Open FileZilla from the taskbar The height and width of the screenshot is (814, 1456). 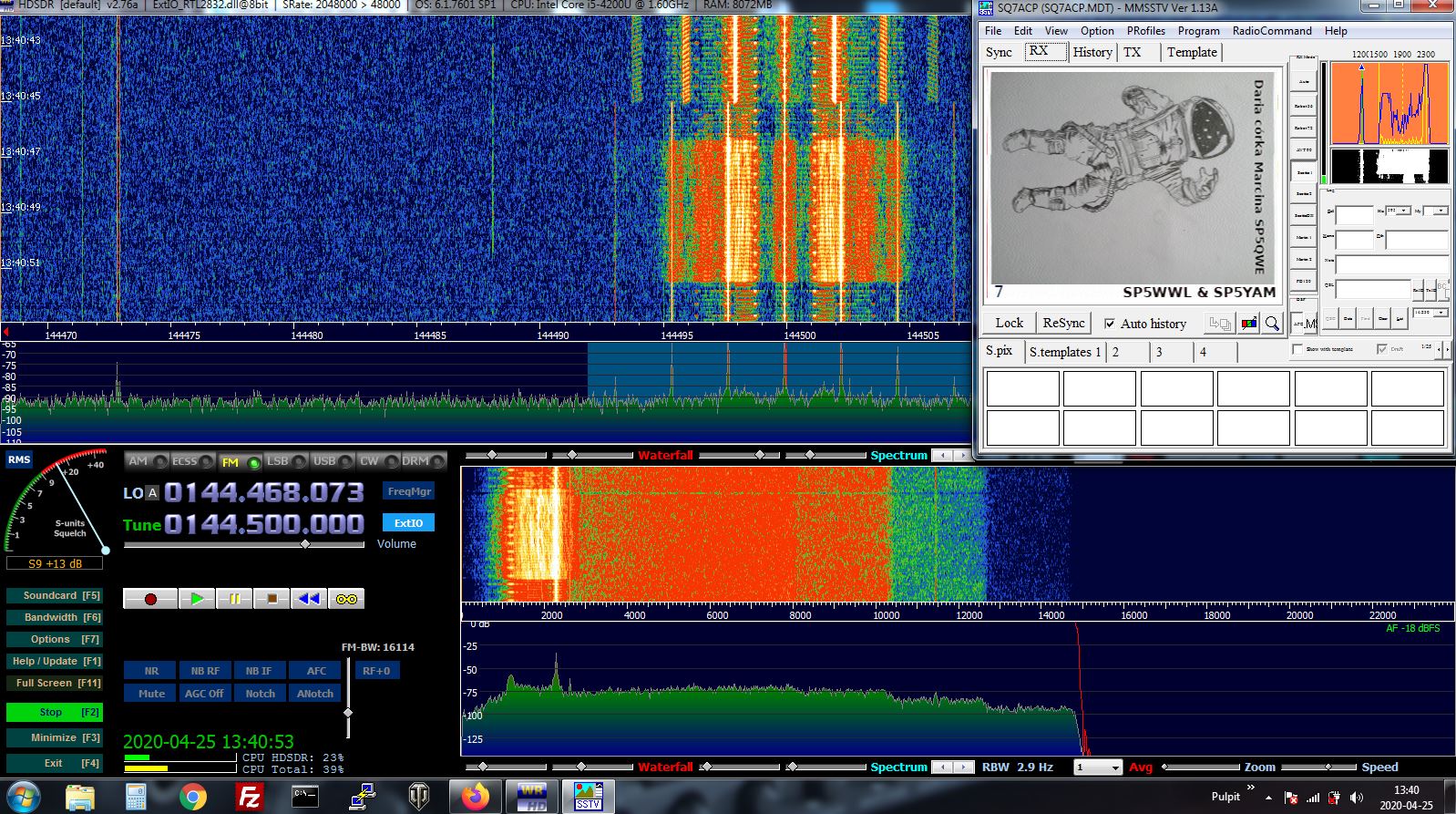click(249, 797)
